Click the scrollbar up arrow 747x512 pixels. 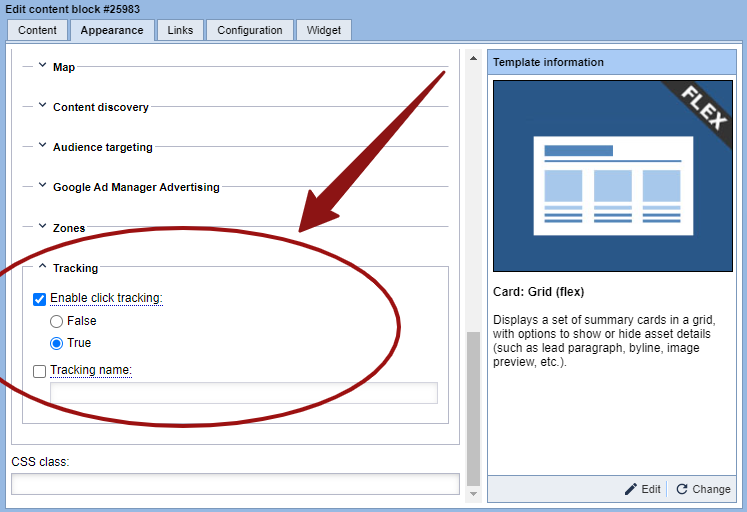(x=474, y=59)
